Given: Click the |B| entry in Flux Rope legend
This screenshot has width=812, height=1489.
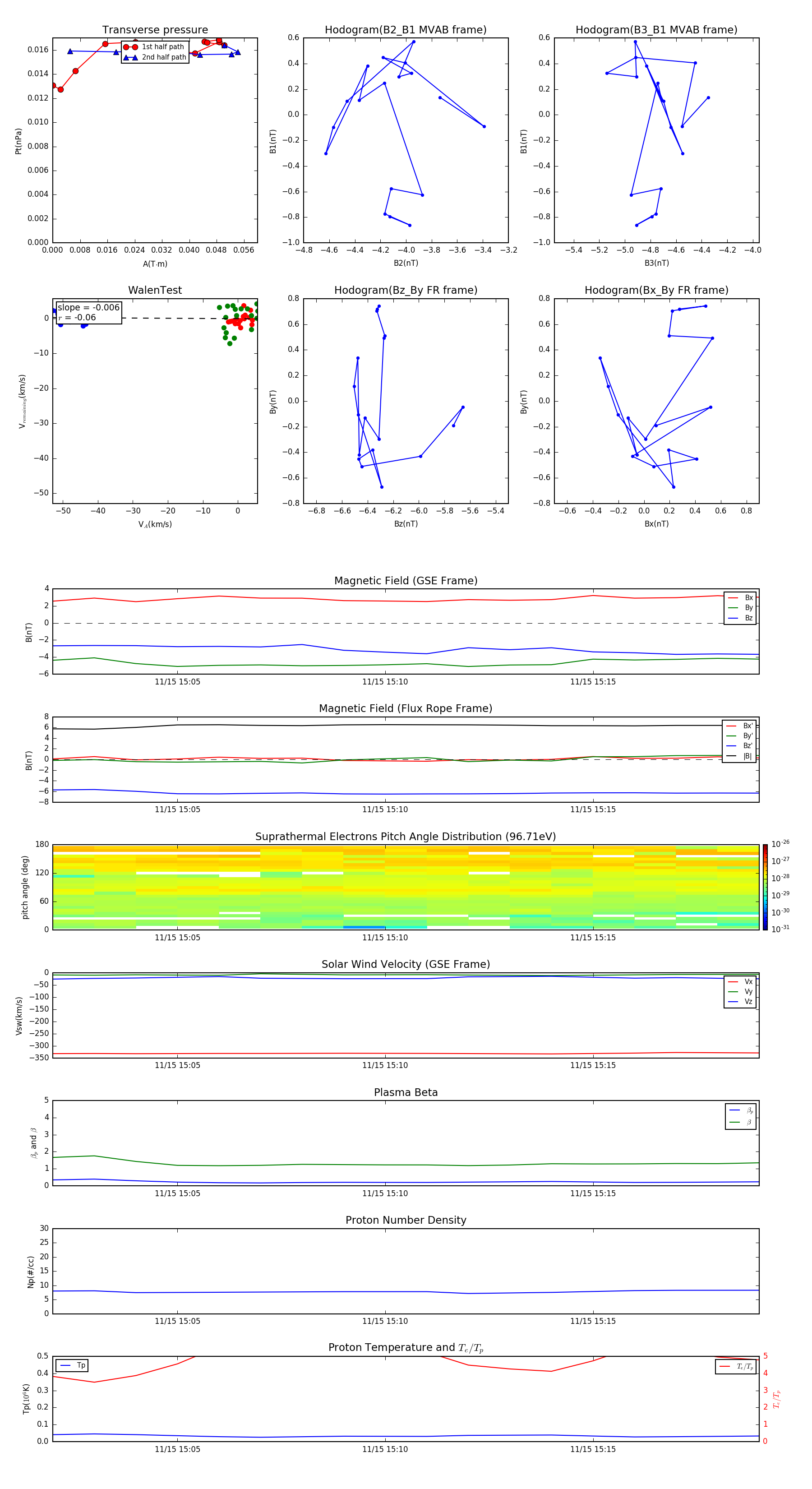Looking at the screenshot, I should 739,756.
